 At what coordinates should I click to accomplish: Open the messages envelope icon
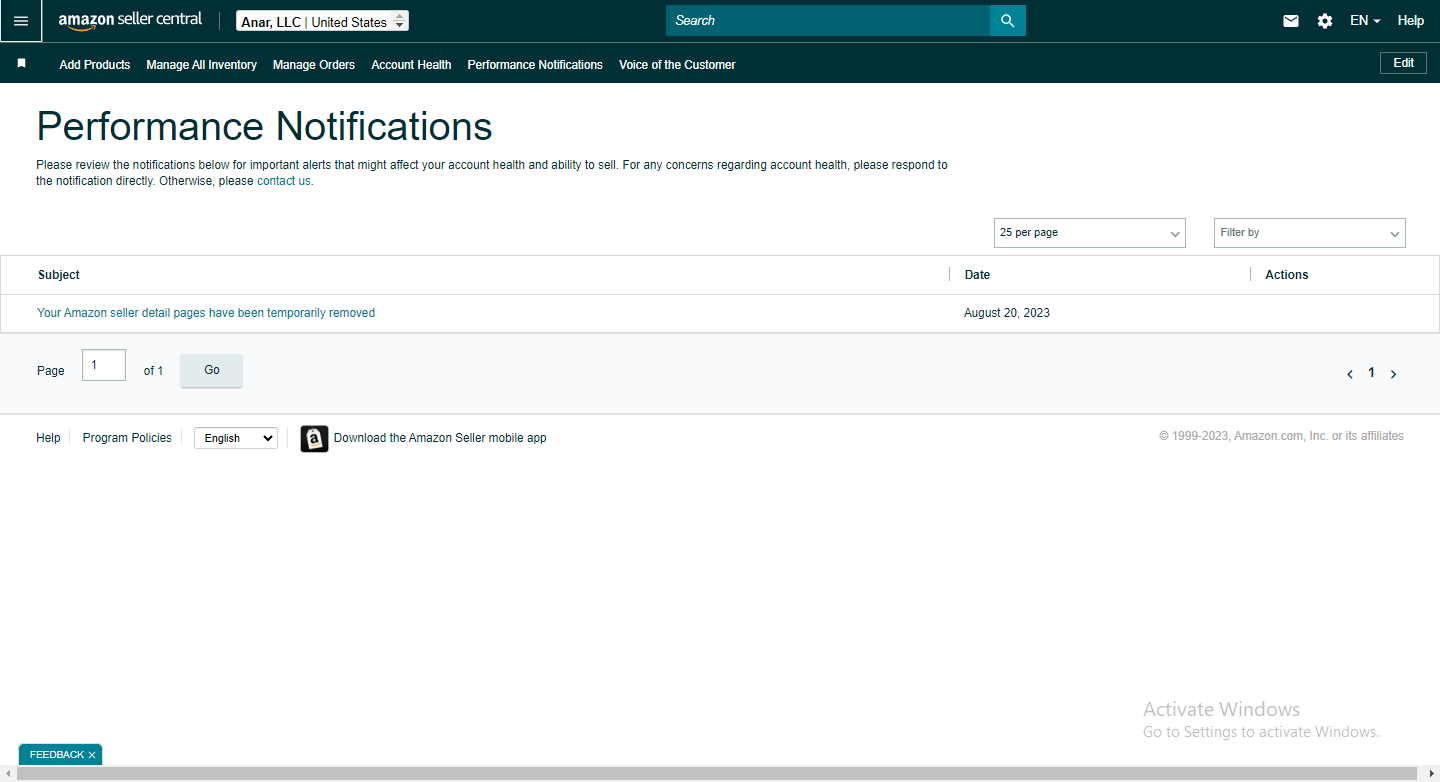1291,21
